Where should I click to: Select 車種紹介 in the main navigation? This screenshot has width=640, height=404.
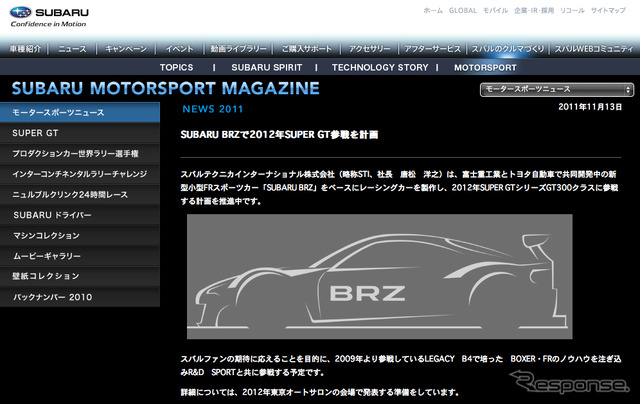25,49
